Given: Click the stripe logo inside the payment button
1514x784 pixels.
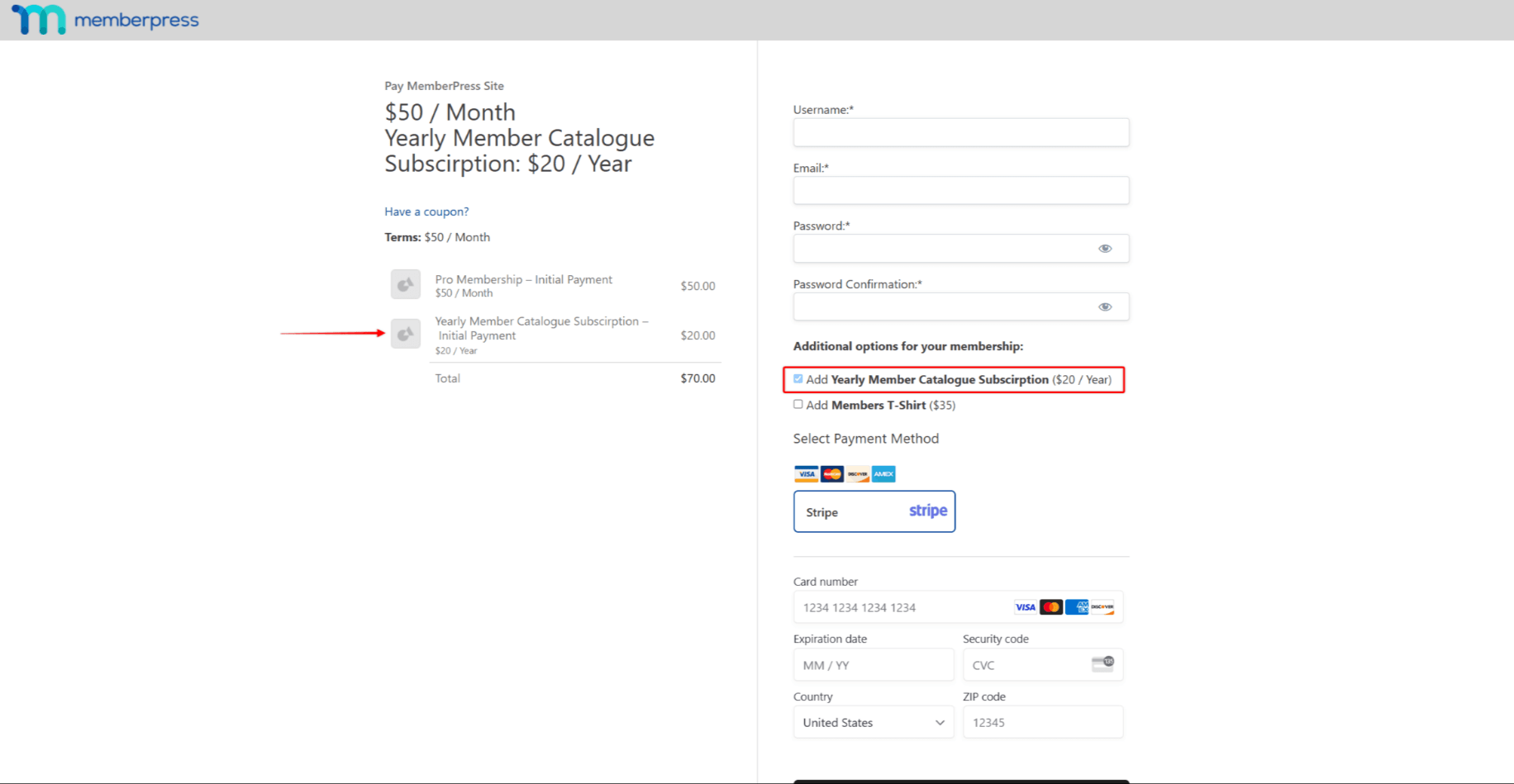Looking at the screenshot, I should point(927,511).
